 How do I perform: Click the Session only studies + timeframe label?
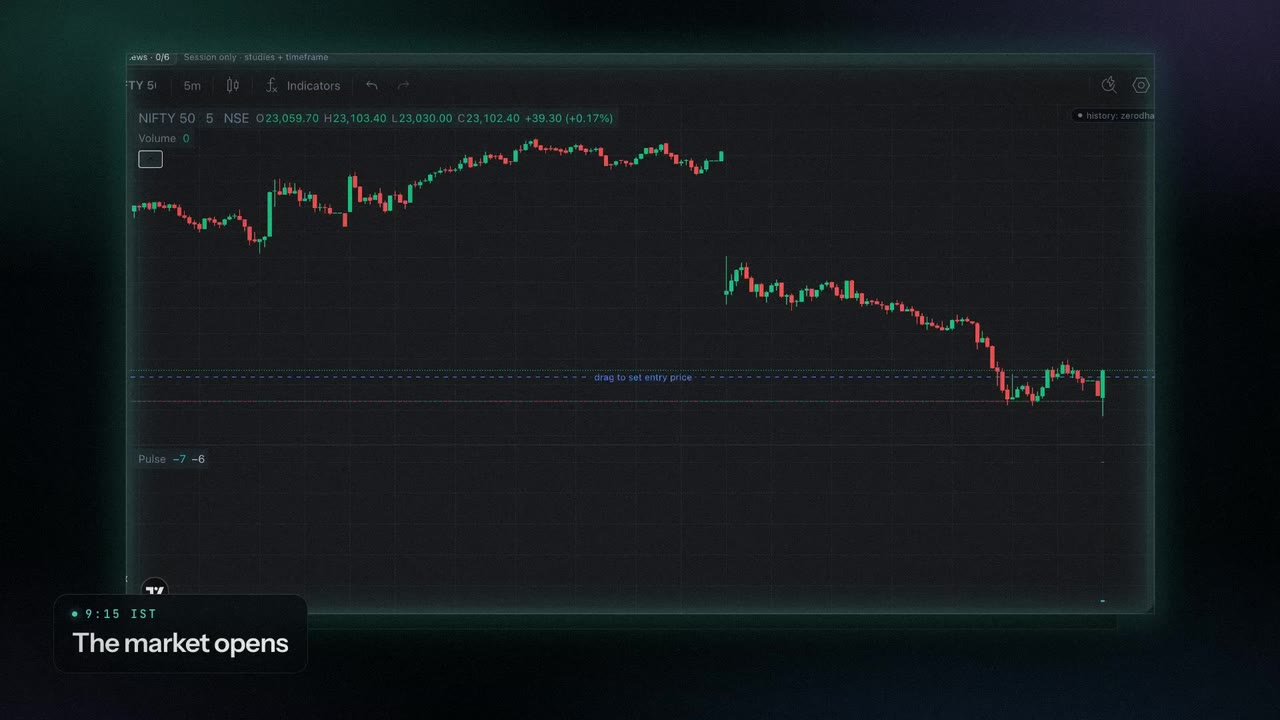pyautogui.click(x=256, y=58)
